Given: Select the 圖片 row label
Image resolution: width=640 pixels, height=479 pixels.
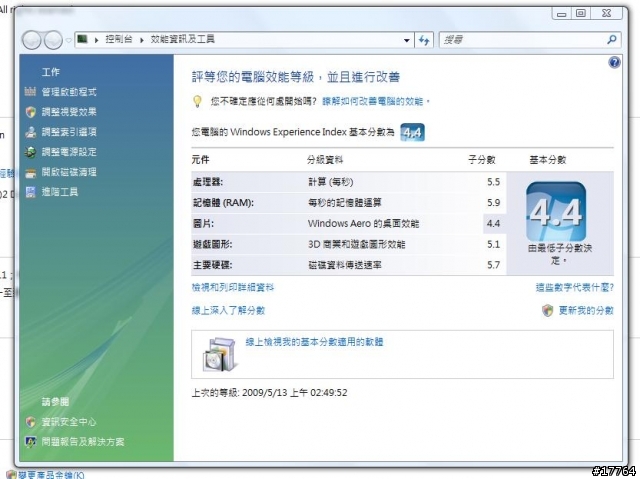Looking at the screenshot, I should 203,224.
